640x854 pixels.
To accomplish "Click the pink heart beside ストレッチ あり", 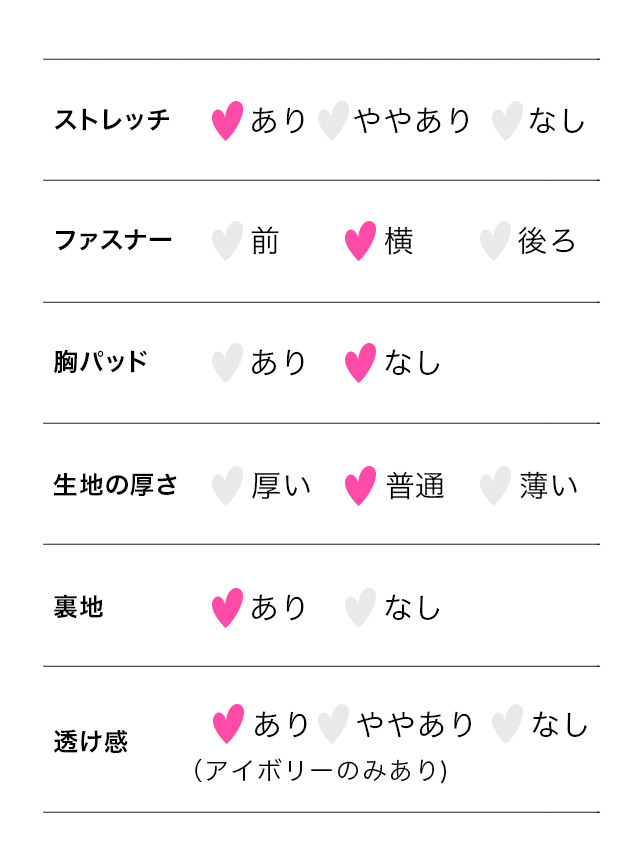I will [228, 120].
